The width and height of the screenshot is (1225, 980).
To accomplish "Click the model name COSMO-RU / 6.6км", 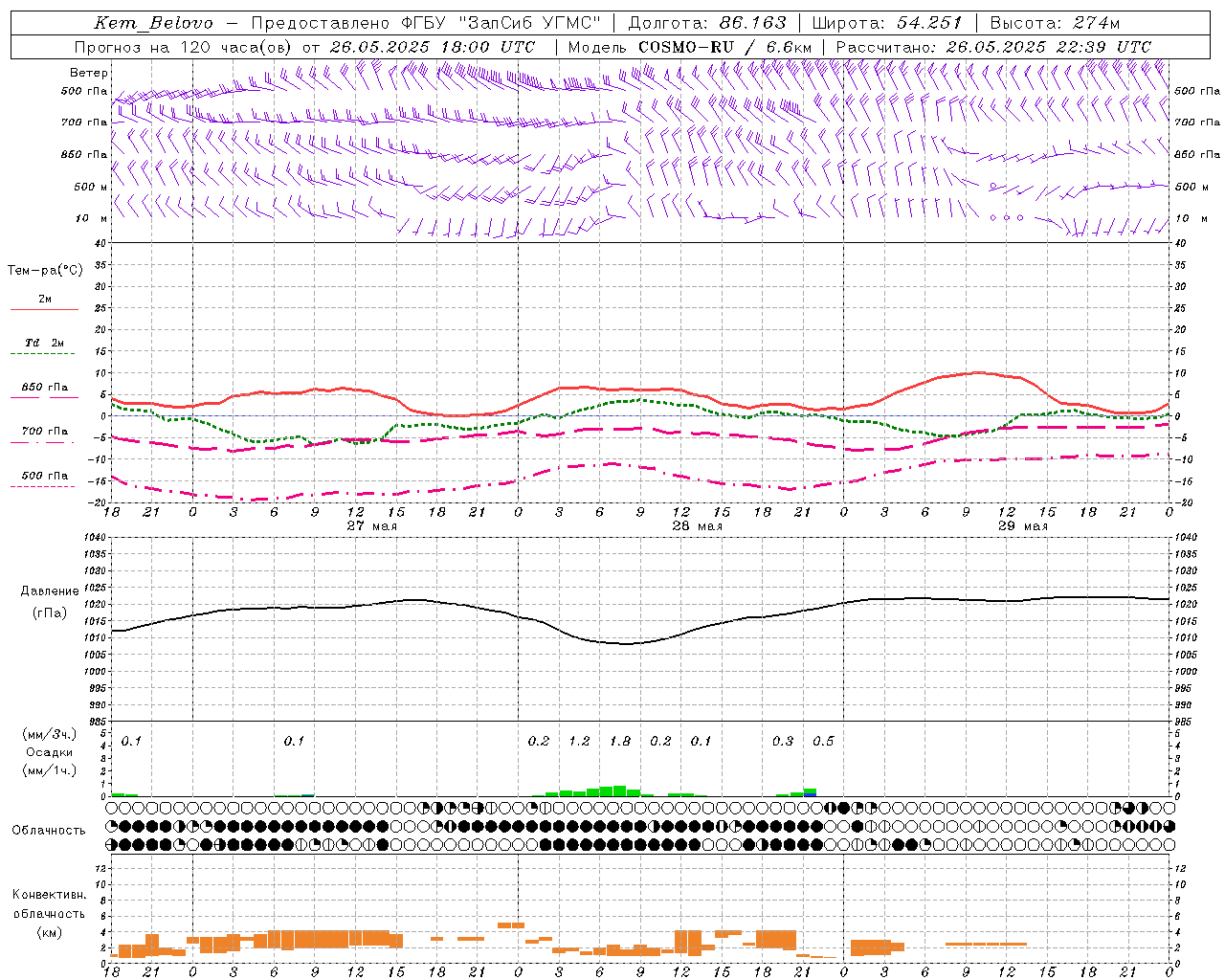I will coord(724,47).
